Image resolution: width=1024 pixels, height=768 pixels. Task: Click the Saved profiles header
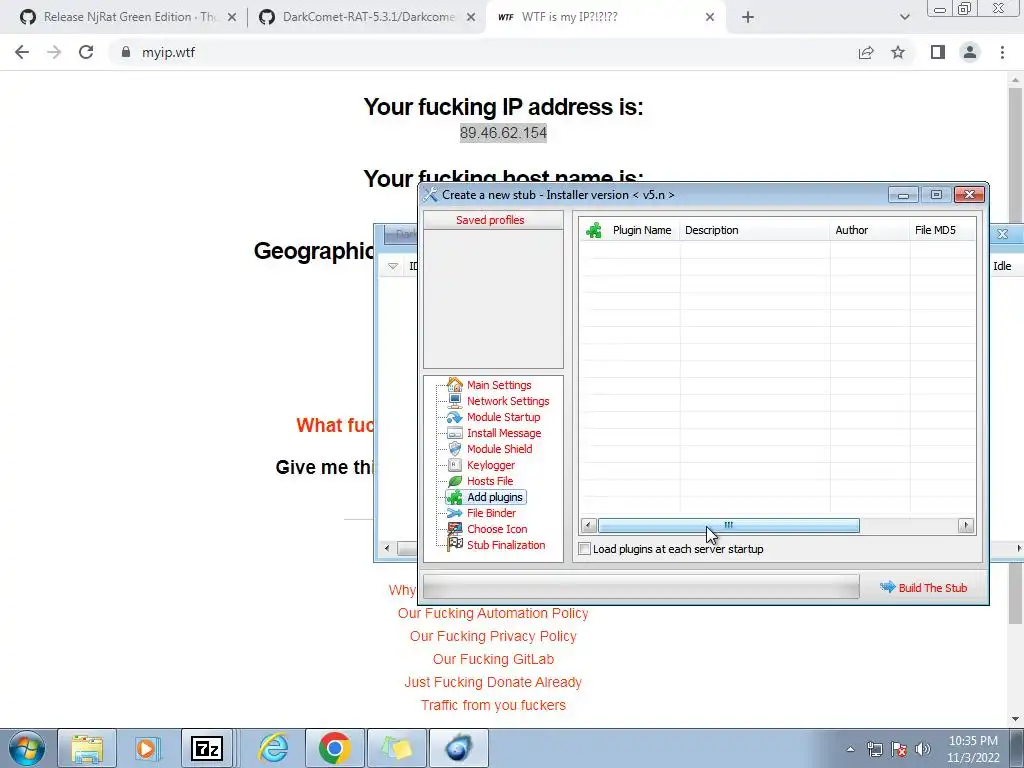tap(493, 220)
